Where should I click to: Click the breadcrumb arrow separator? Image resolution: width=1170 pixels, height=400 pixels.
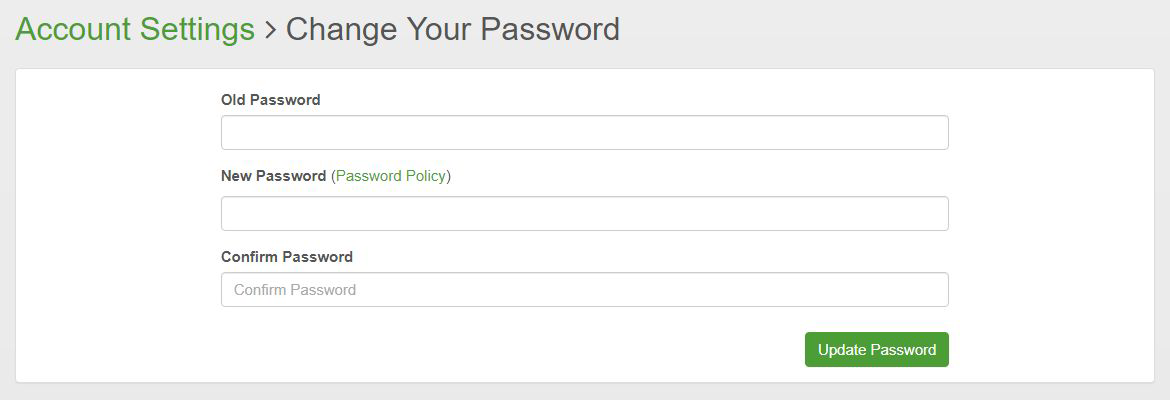coord(270,30)
